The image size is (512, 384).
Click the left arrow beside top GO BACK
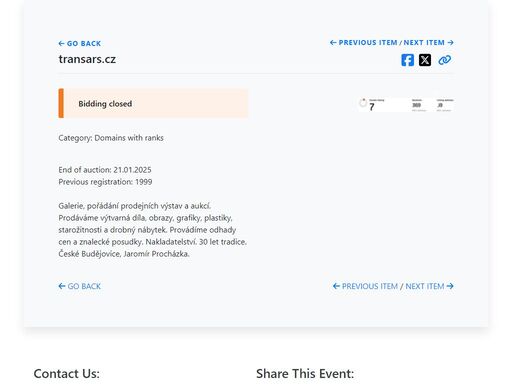click(x=61, y=43)
